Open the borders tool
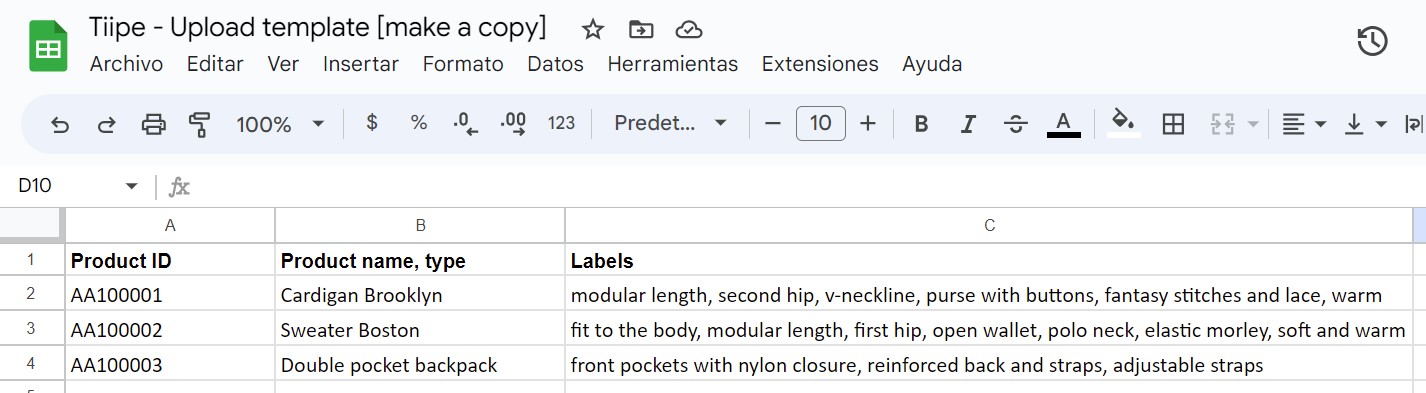 (x=1173, y=124)
